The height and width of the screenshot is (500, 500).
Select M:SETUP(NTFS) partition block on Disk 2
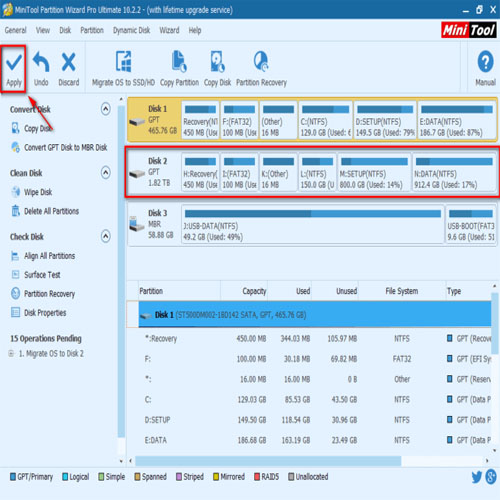coord(374,172)
